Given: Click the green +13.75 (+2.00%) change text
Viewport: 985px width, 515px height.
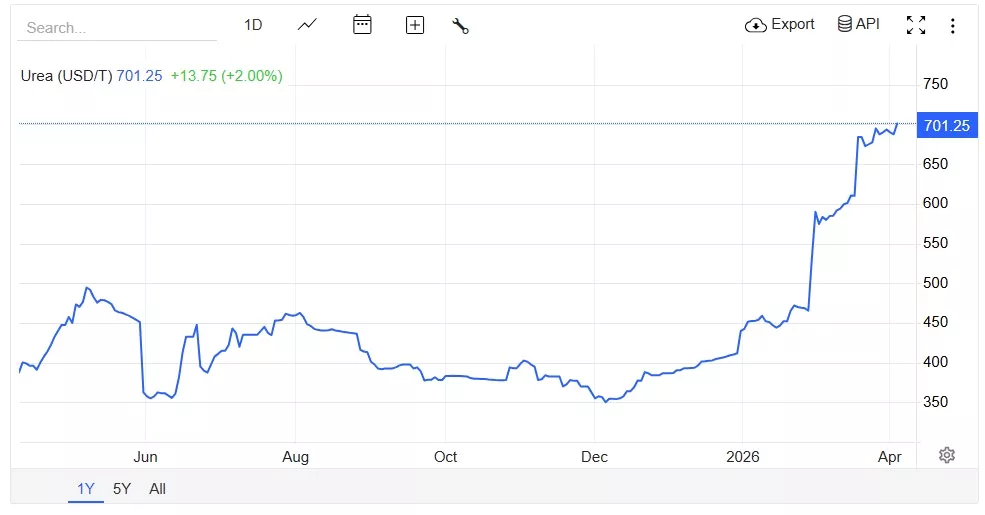Looking at the screenshot, I should 227,76.
